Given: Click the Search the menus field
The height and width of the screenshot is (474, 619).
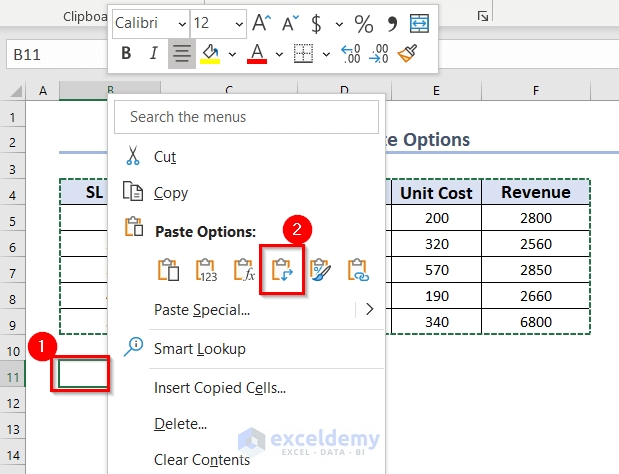Looking at the screenshot, I should pos(246,117).
